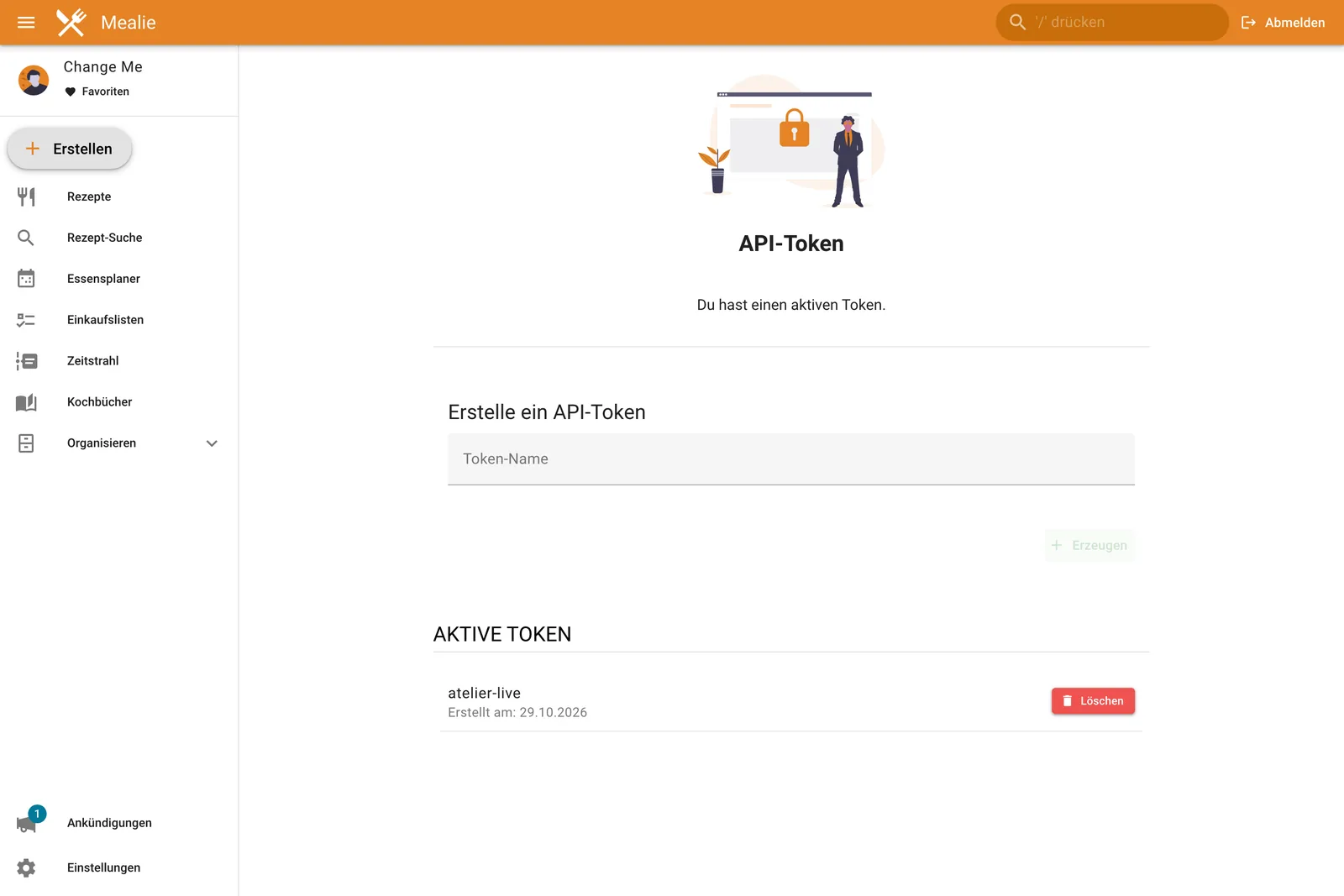Click the Mealie title text
The height and width of the screenshot is (896, 1344).
[x=129, y=23]
